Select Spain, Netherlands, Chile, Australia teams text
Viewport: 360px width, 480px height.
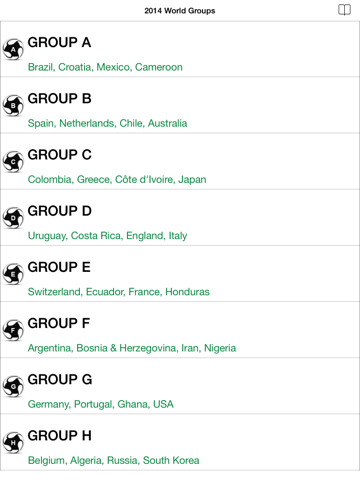[x=107, y=123]
